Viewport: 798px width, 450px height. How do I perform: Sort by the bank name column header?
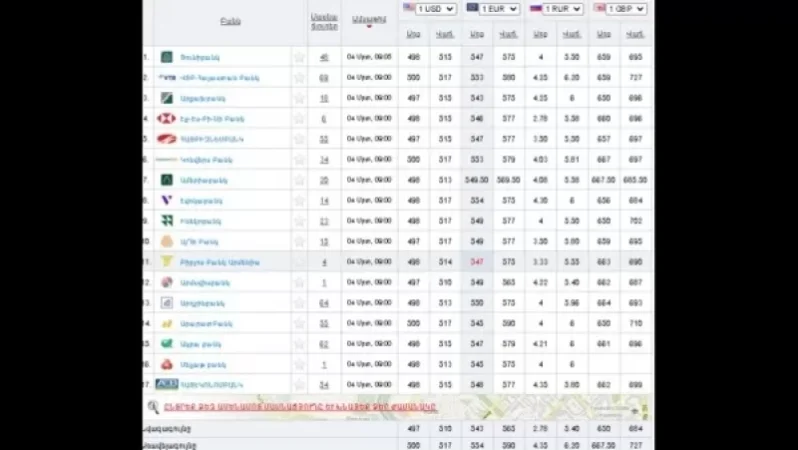click(x=230, y=20)
